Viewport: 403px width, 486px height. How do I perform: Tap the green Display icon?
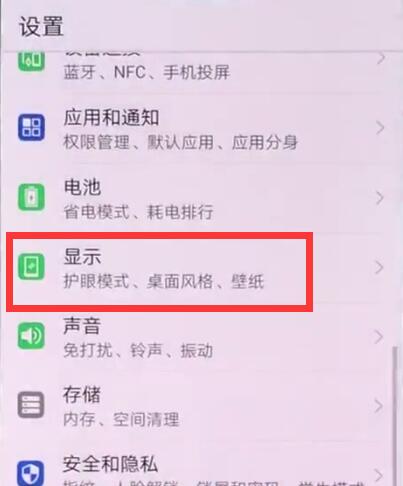[31, 267]
